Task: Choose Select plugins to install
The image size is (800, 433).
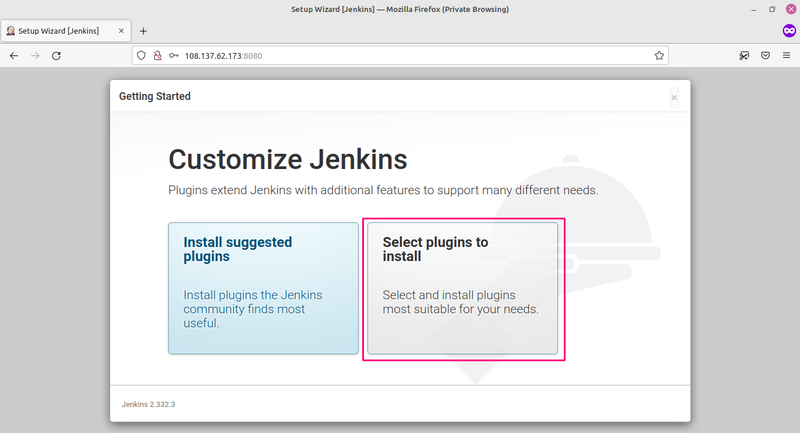Action: click(x=463, y=288)
